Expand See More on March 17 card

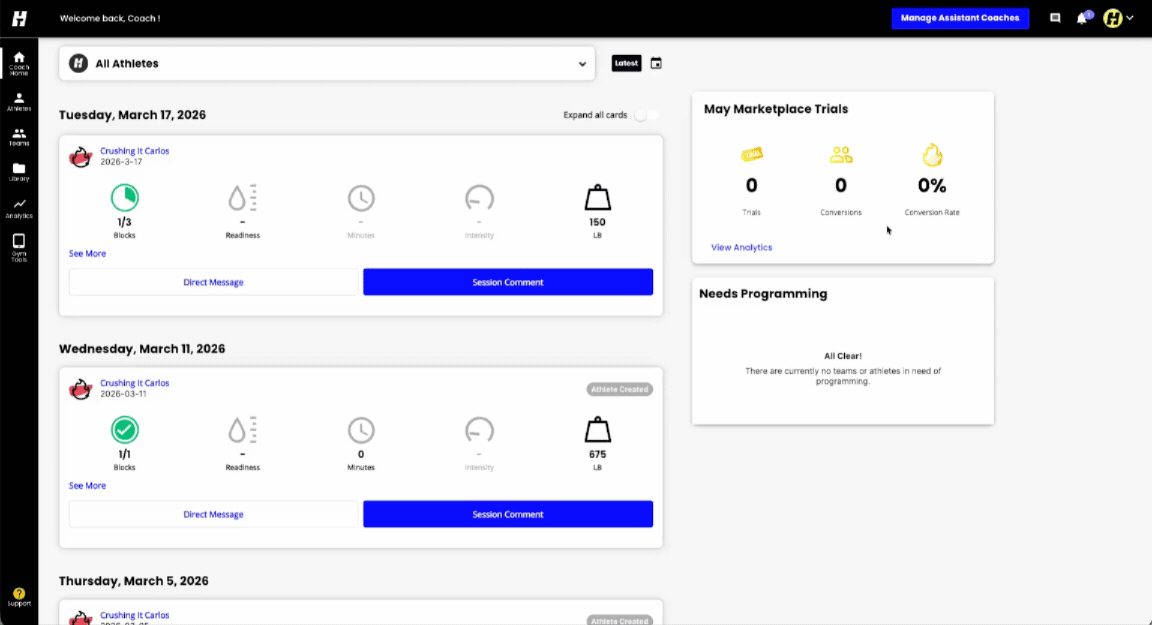(87, 253)
